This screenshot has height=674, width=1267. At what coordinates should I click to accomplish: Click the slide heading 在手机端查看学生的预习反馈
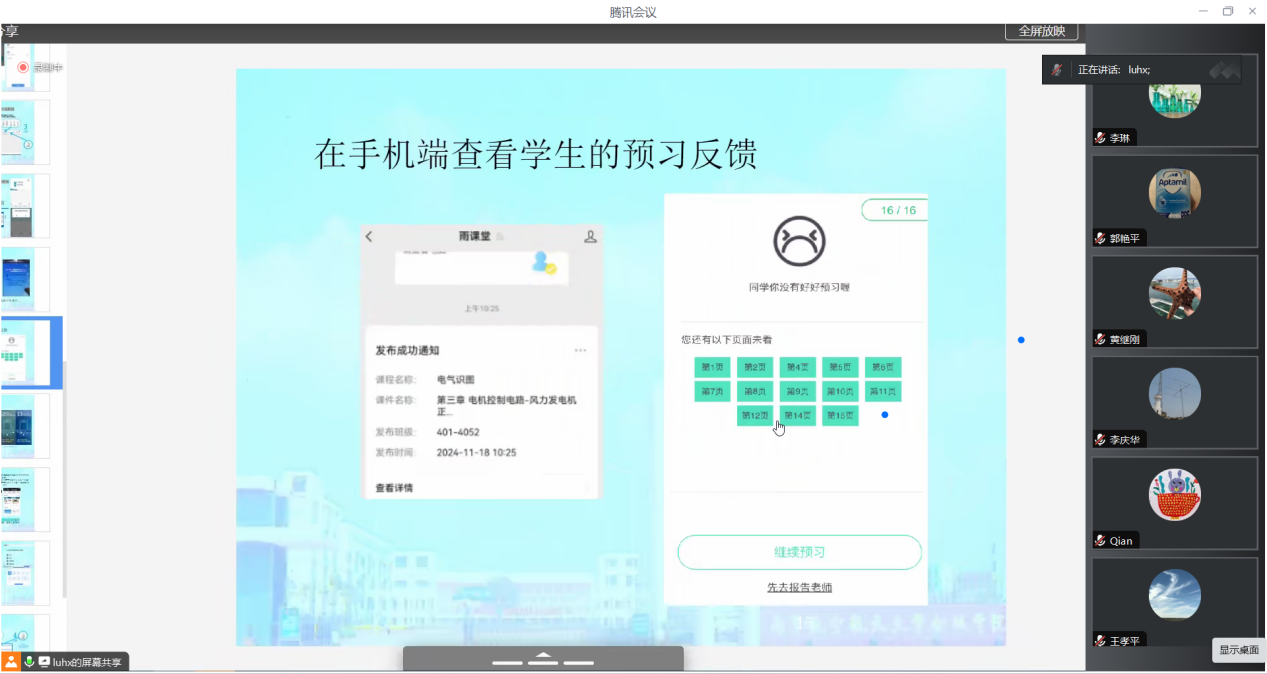pos(535,153)
